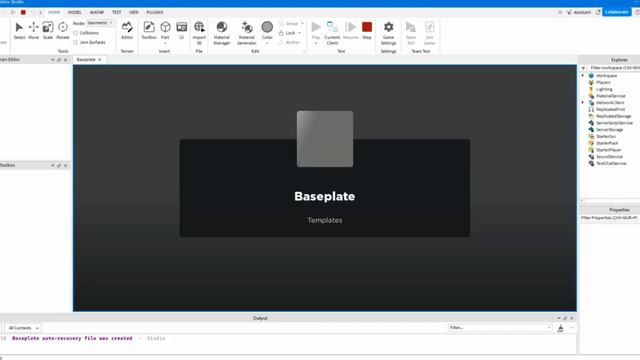Toggle the Collisions checkbox
Screen dimensions: 640x360
click(76, 33)
